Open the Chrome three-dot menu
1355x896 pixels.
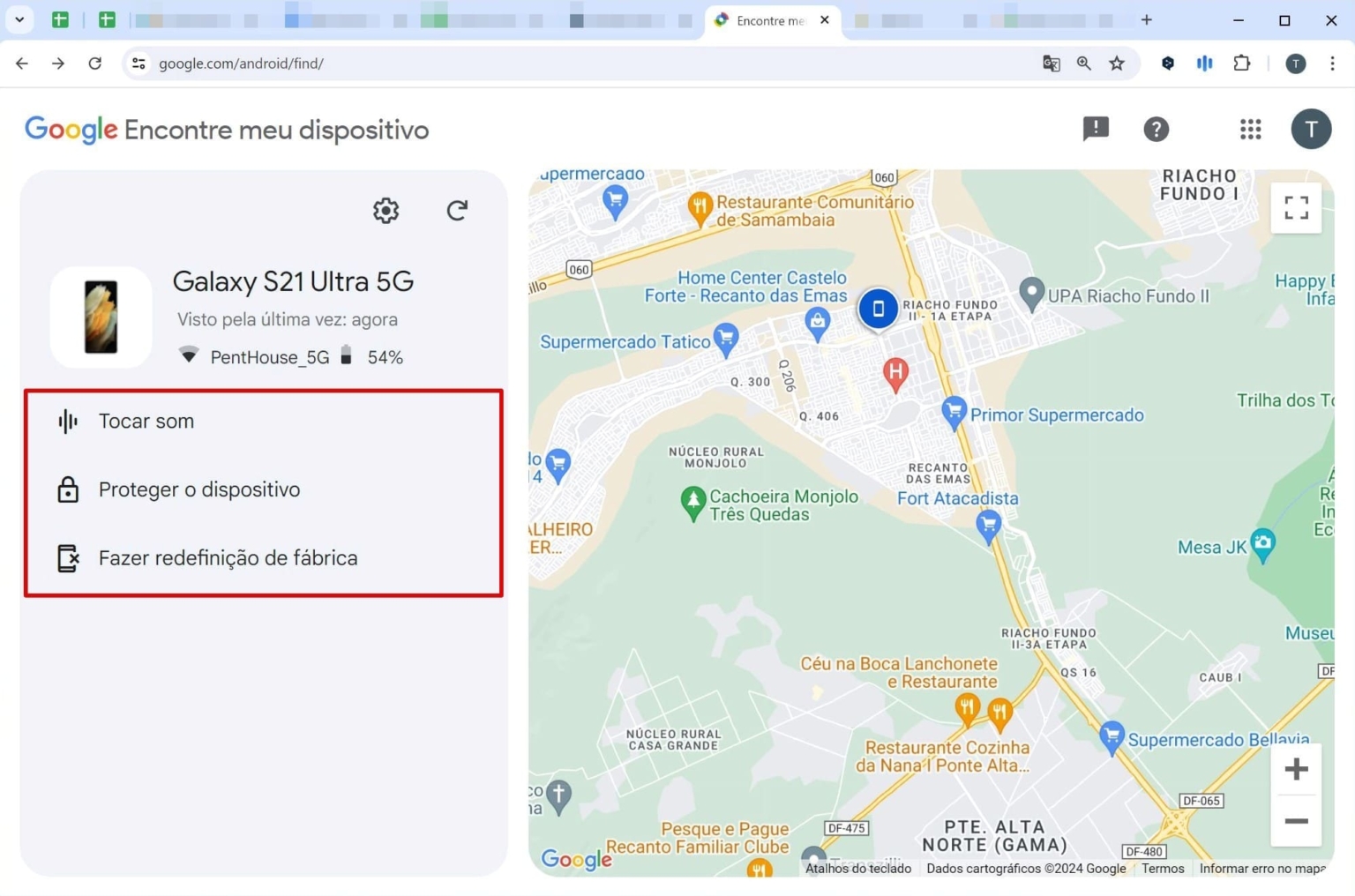pos(1333,63)
